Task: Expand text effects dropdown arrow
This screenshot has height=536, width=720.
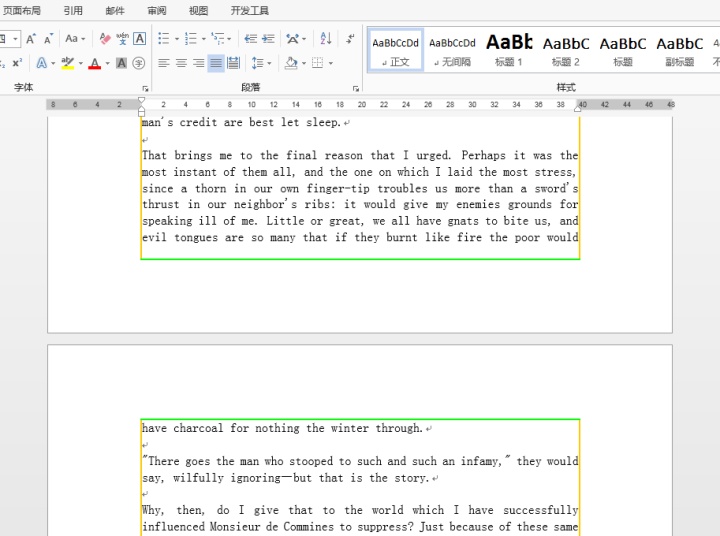Action: point(53,63)
